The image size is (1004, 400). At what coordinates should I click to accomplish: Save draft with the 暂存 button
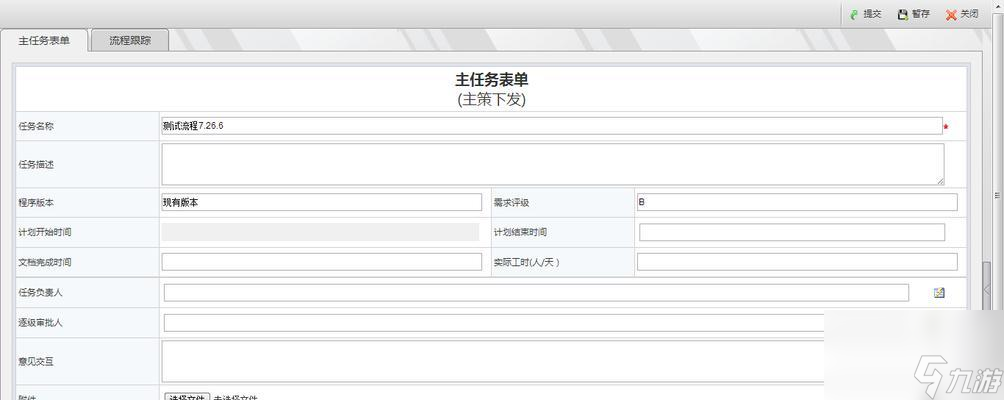(x=914, y=14)
